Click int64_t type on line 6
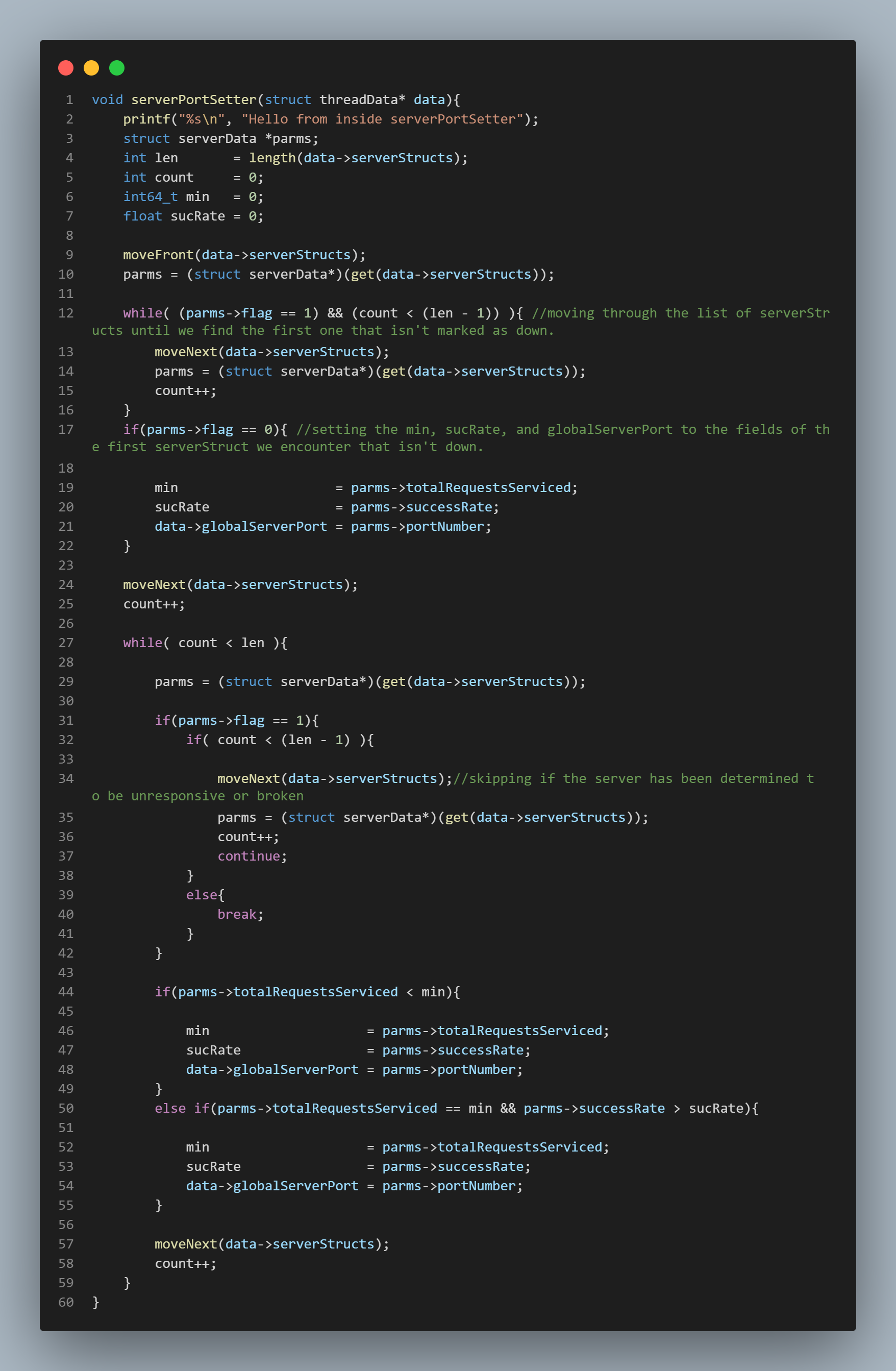Screen dimensions: 896x1371 (x=151, y=197)
